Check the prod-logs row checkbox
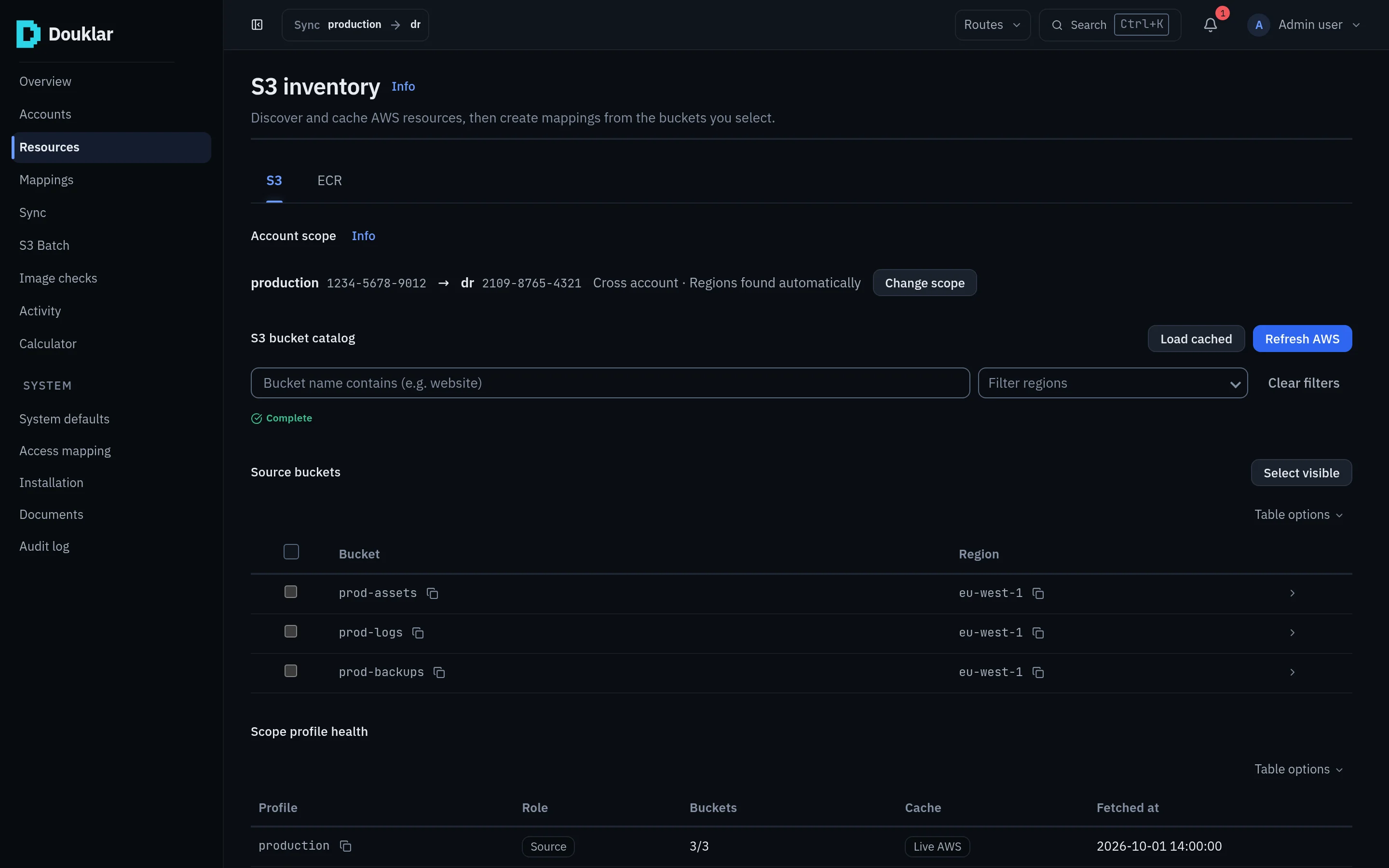This screenshot has height=868, width=1389. (x=291, y=632)
